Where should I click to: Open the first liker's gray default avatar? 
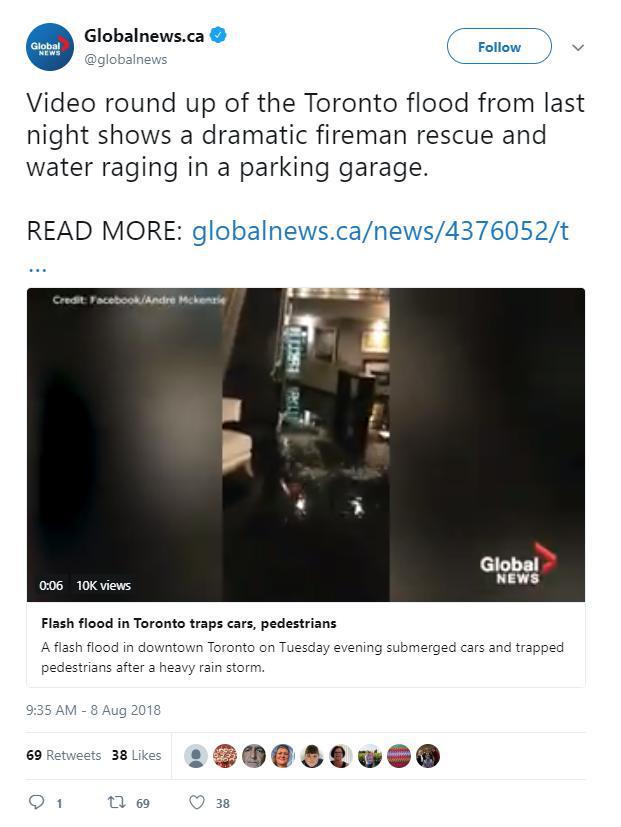(x=196, y=756)
